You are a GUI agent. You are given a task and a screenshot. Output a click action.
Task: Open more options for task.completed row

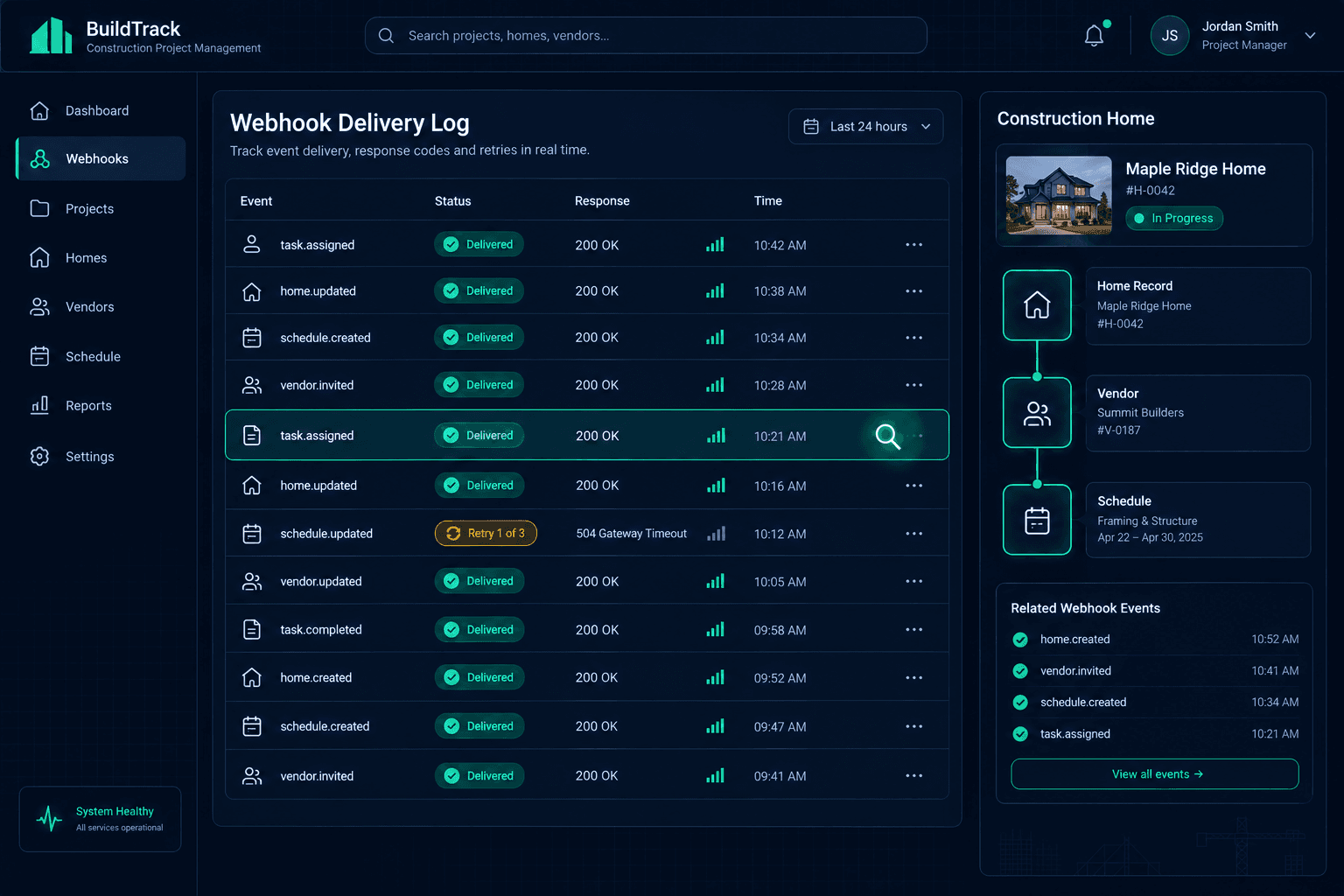[914, 630]
